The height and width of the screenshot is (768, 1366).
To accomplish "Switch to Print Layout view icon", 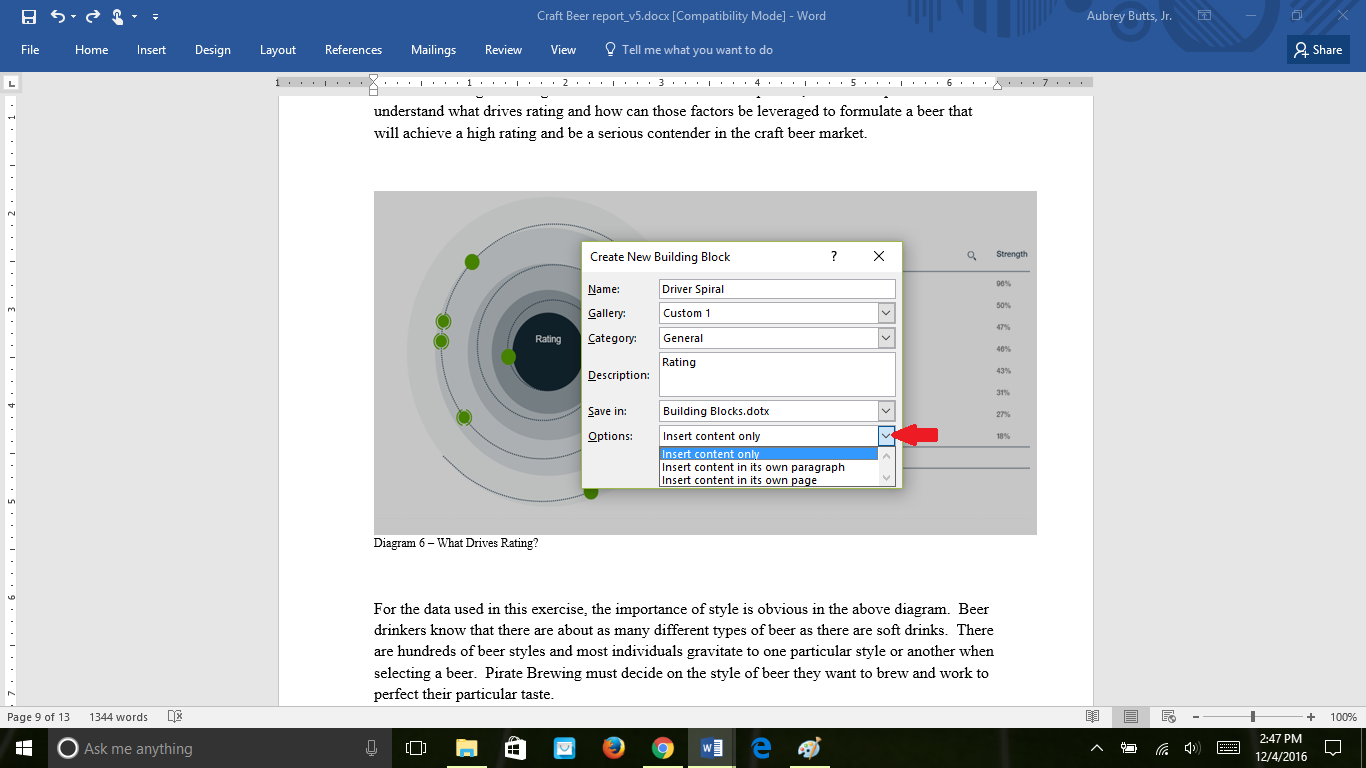I will click(1130, 717).
